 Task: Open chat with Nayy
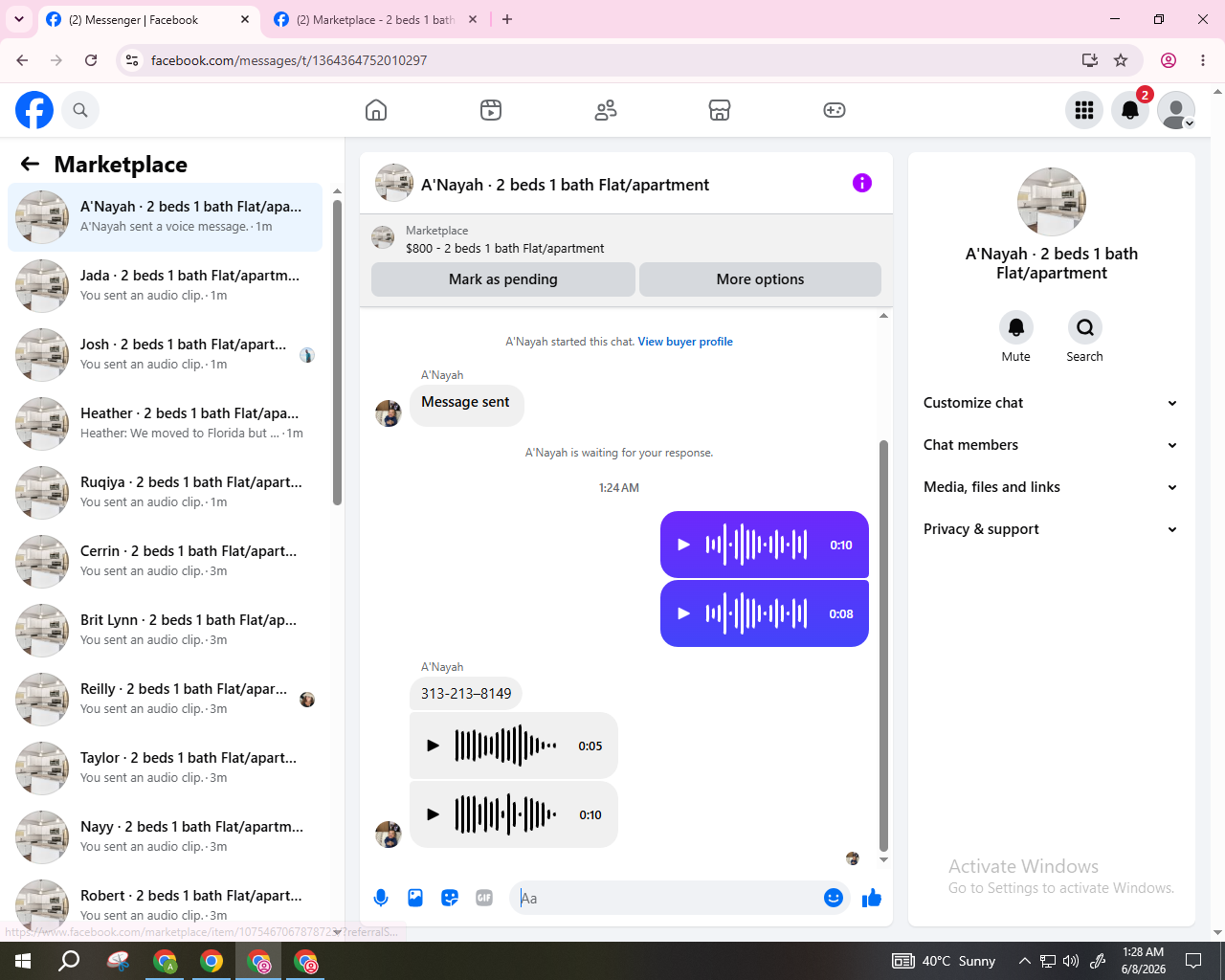166,837
